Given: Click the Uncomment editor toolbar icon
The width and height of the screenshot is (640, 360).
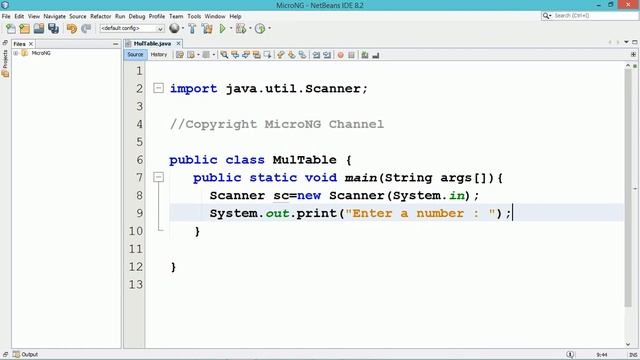Looking at the screenshot, I should [x=376, y=55].
